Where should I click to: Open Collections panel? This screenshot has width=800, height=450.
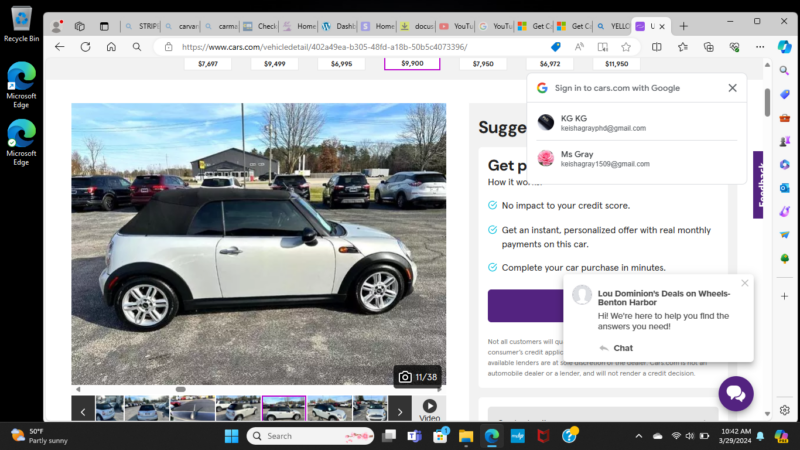[709, 47]
